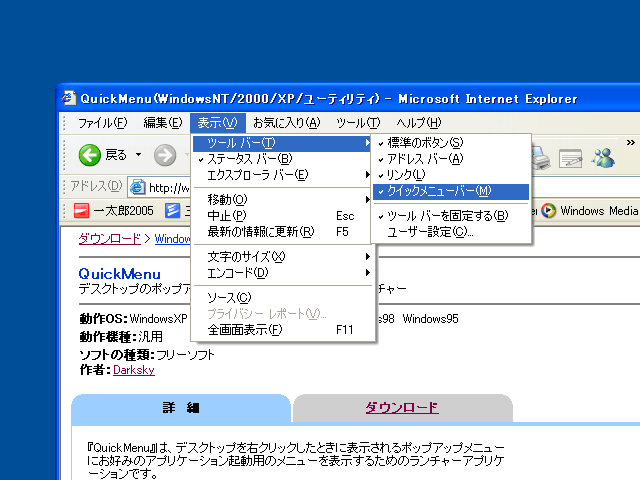
Task: Click the address URL field
Action: coord(168,187)
